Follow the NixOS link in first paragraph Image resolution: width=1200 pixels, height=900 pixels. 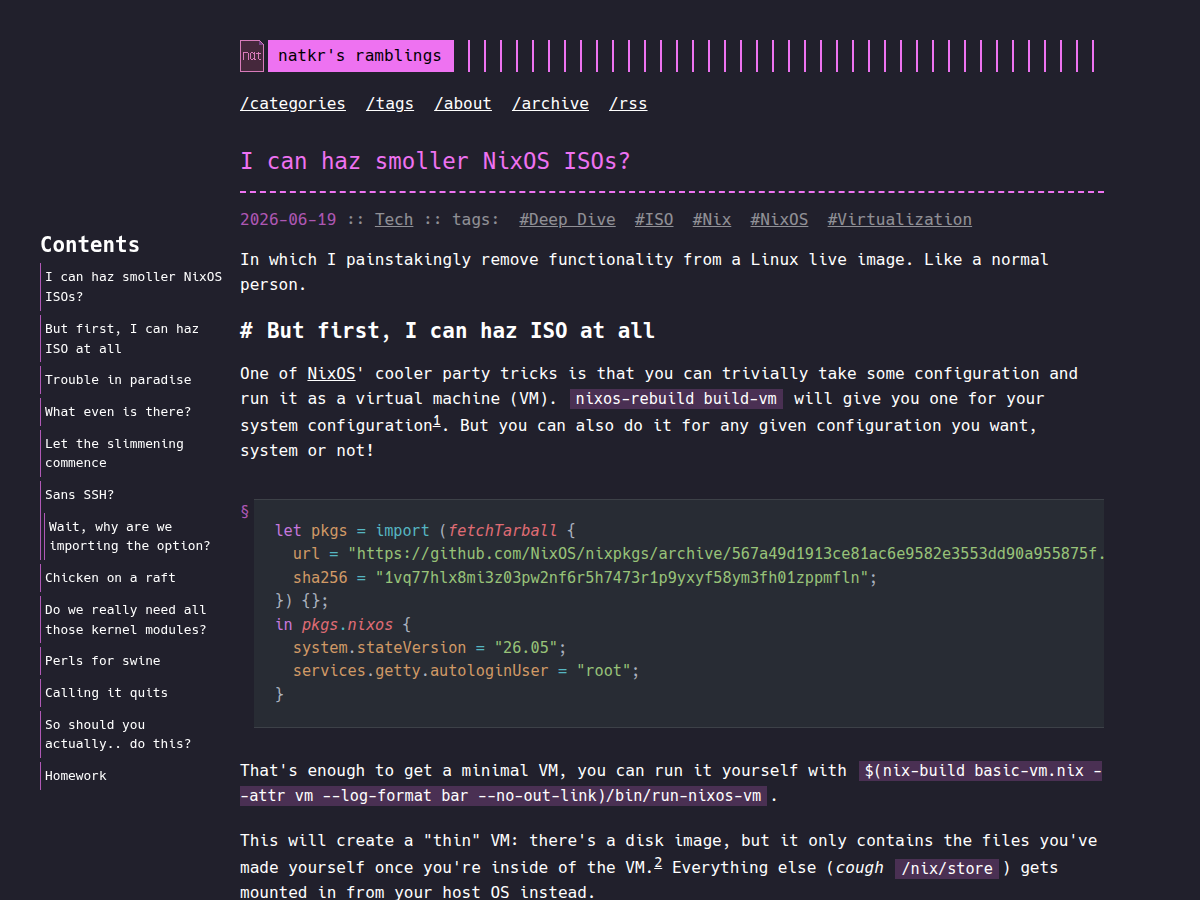click(331, 374)
